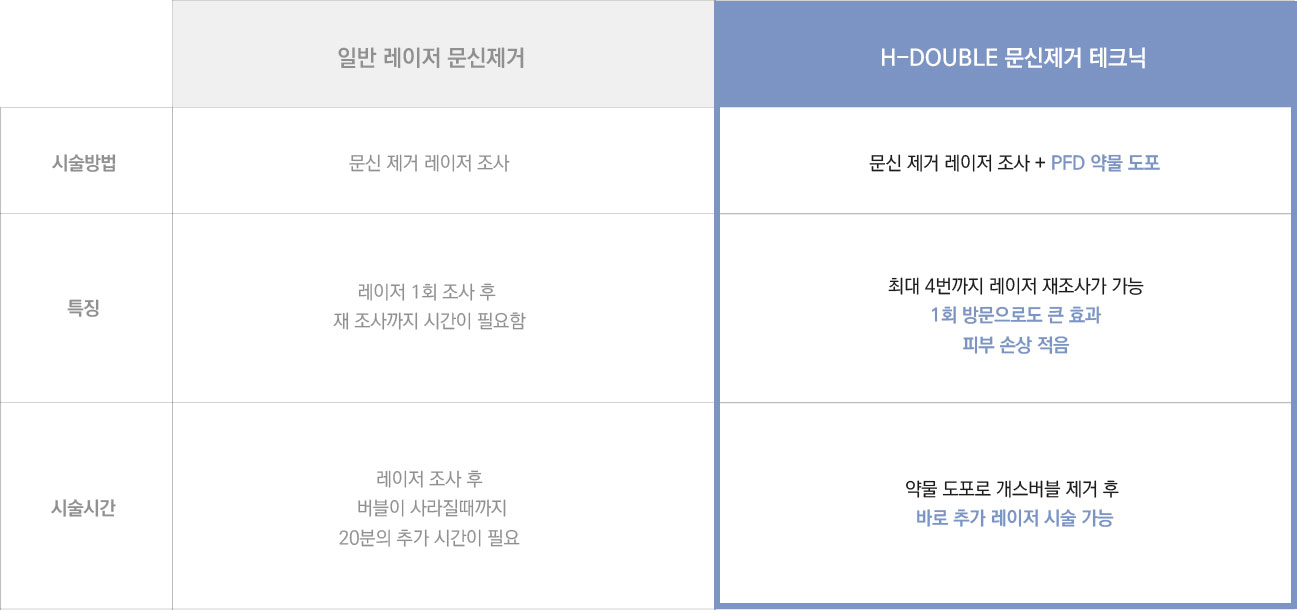Click the text 20분의 추가 시간이 필요

click(x=429, y=538)
